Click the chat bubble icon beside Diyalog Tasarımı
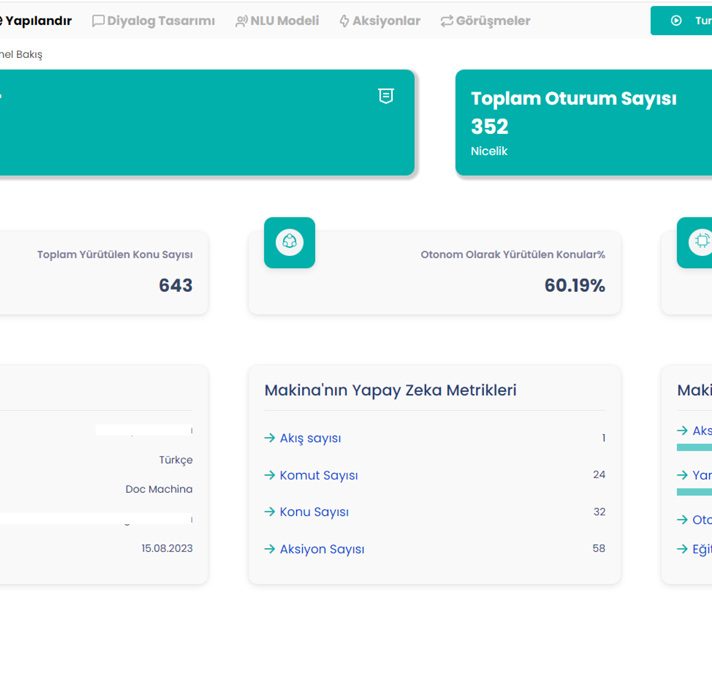 98,21
